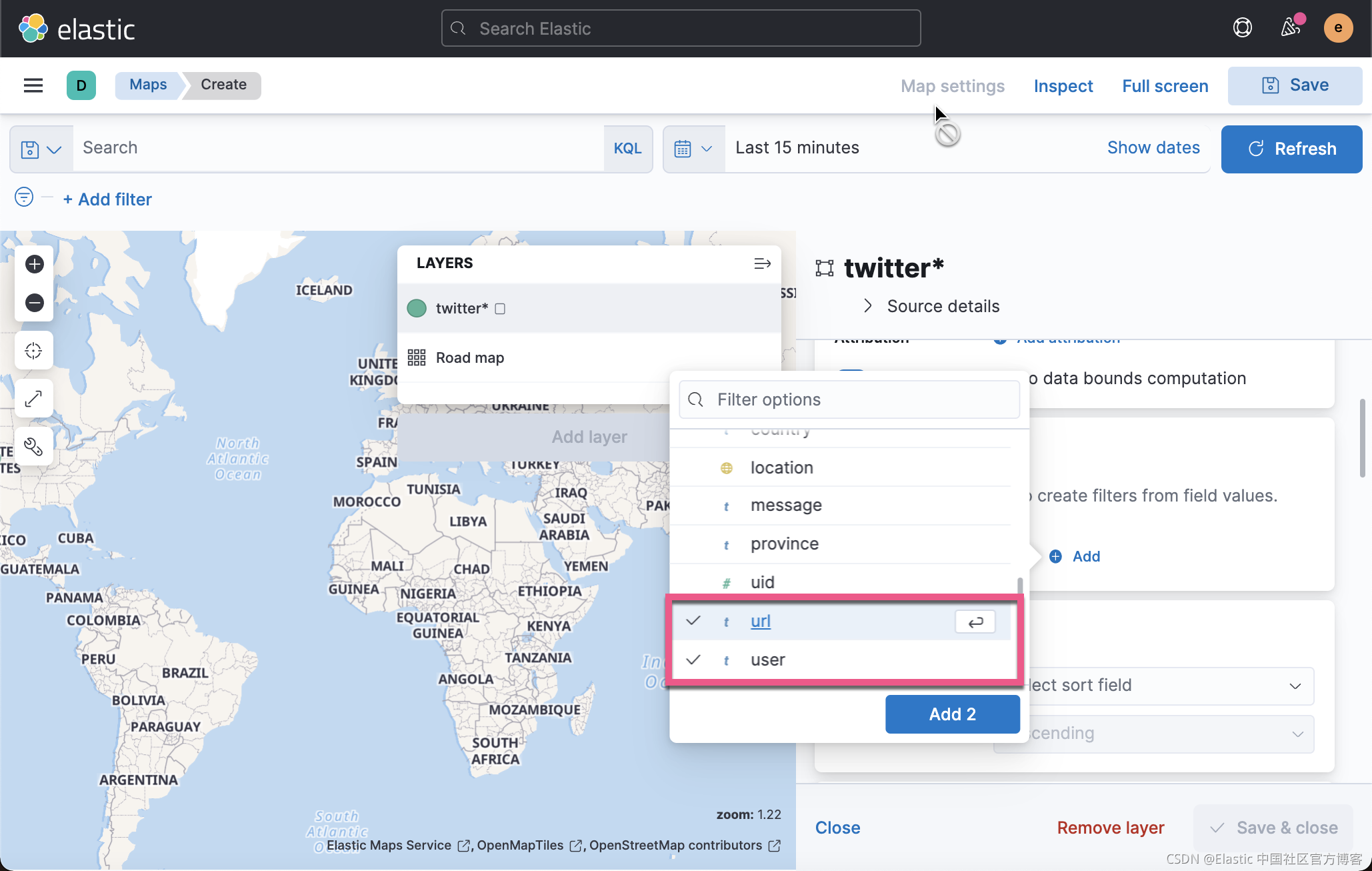Click Show dates
The image size is (1372, 871).
point(1153,147)
